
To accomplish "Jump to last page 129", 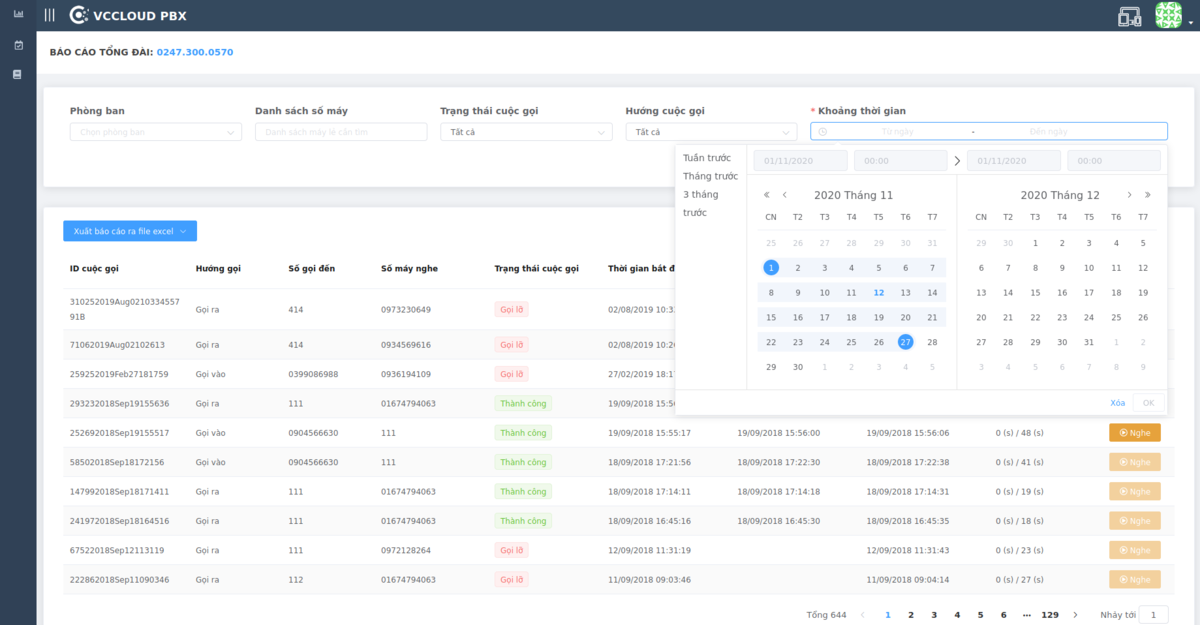I will coord(1050,615).
